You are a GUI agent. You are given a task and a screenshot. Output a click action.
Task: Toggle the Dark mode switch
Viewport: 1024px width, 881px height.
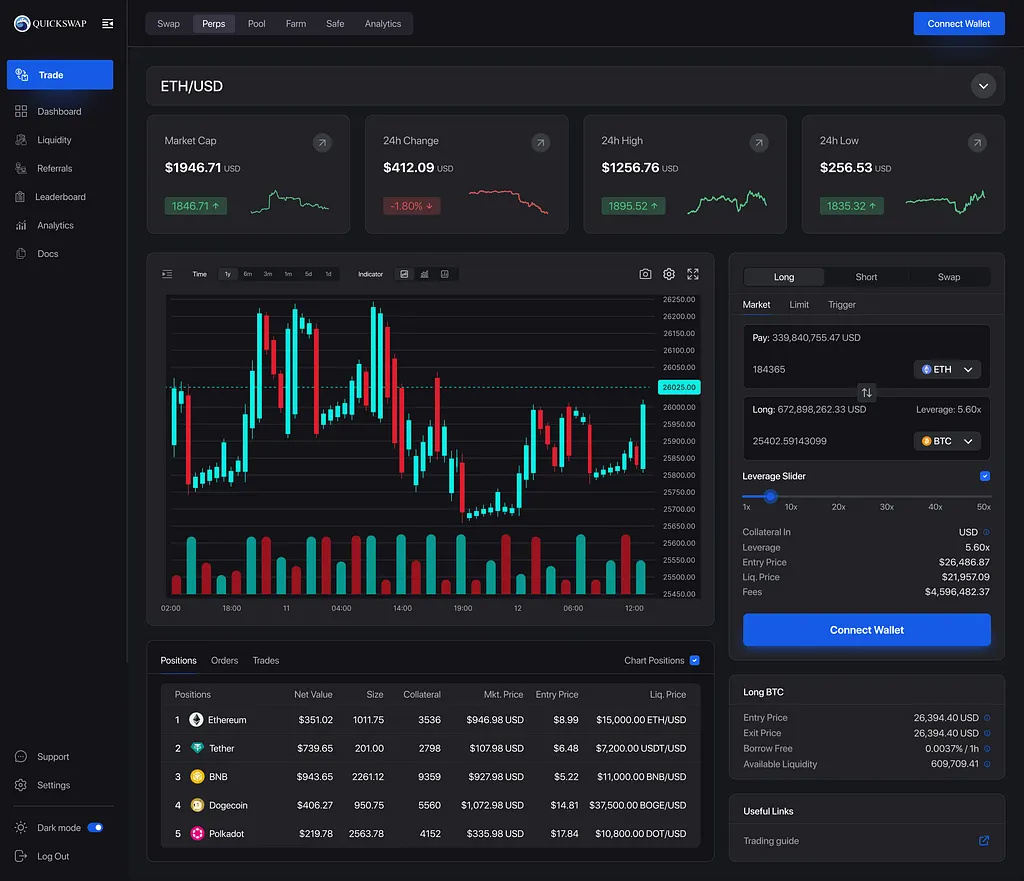tap(95, 827)
